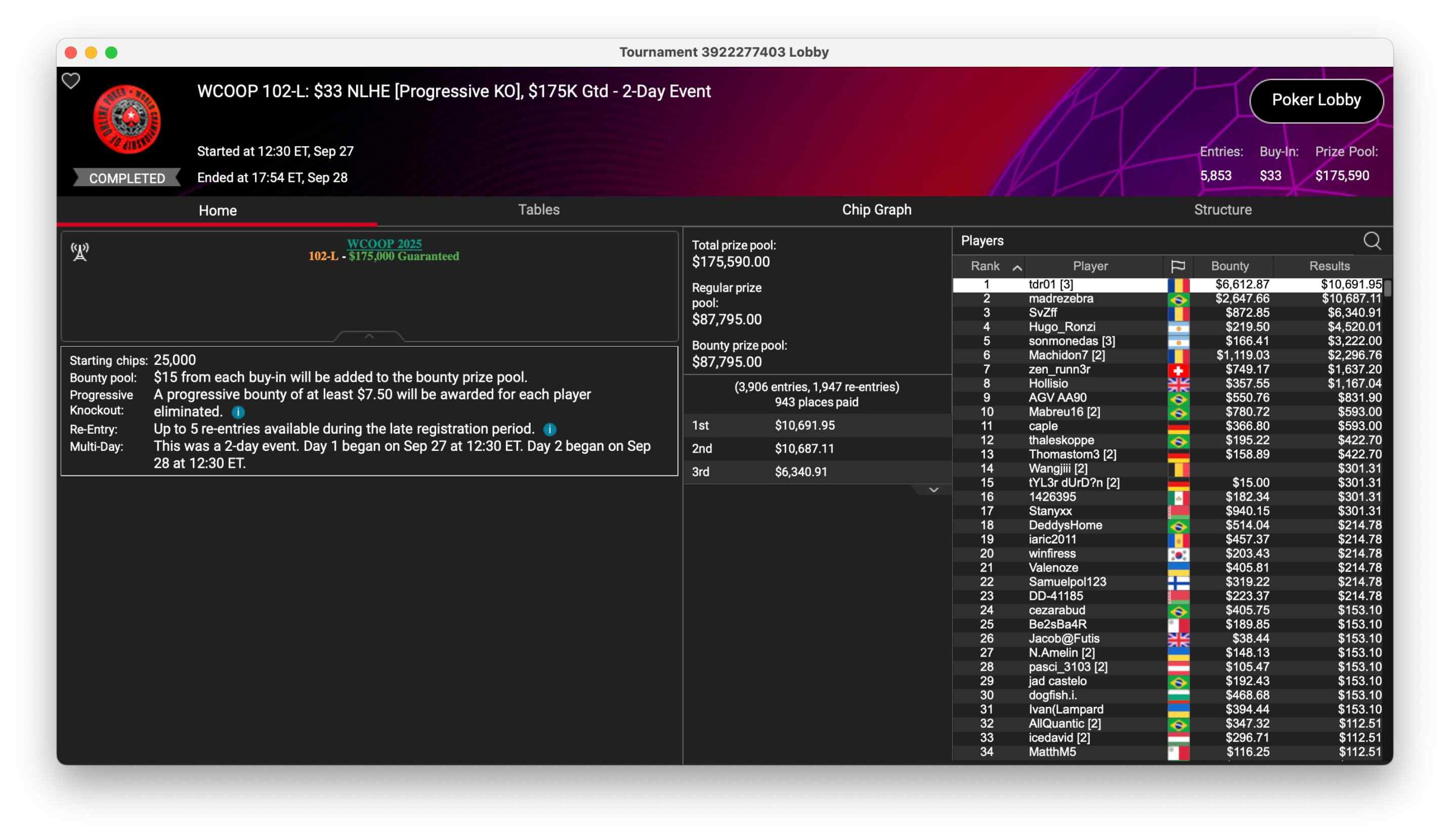Sort players by country flag column
This screenshot has width=1450, height=840.
[1177, 266]
